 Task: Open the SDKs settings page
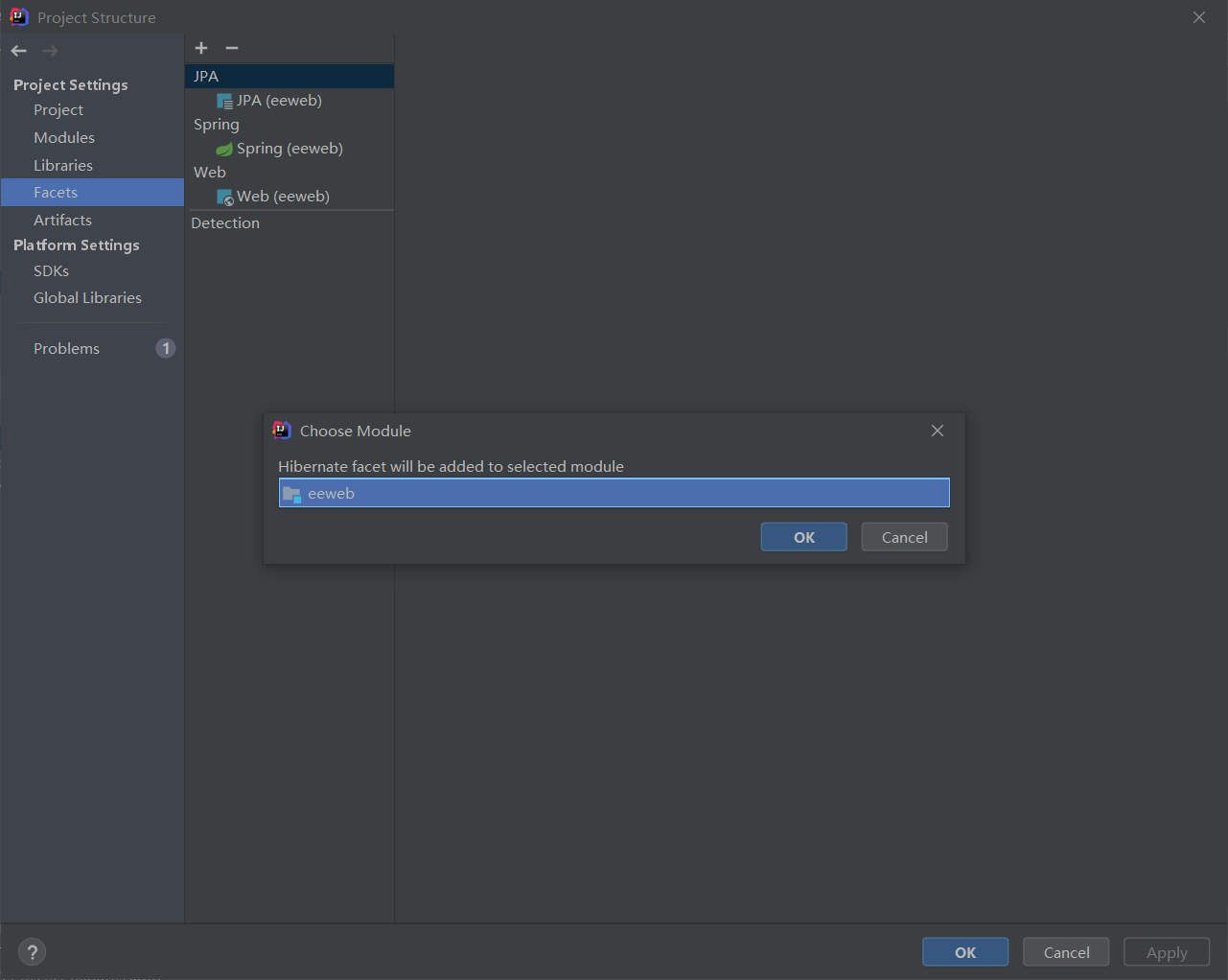(51, 271)
